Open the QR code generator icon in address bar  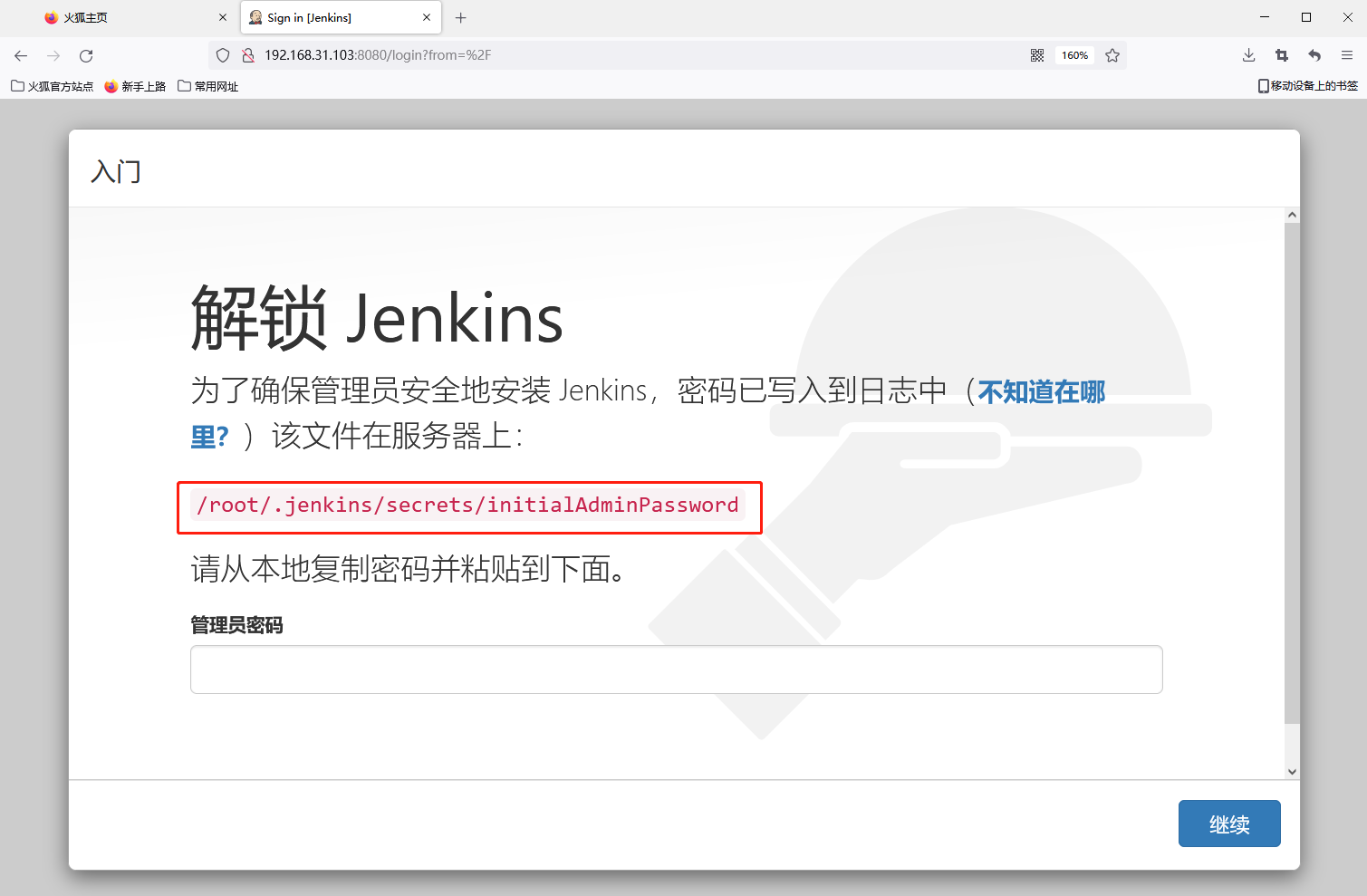(1036, 55)
